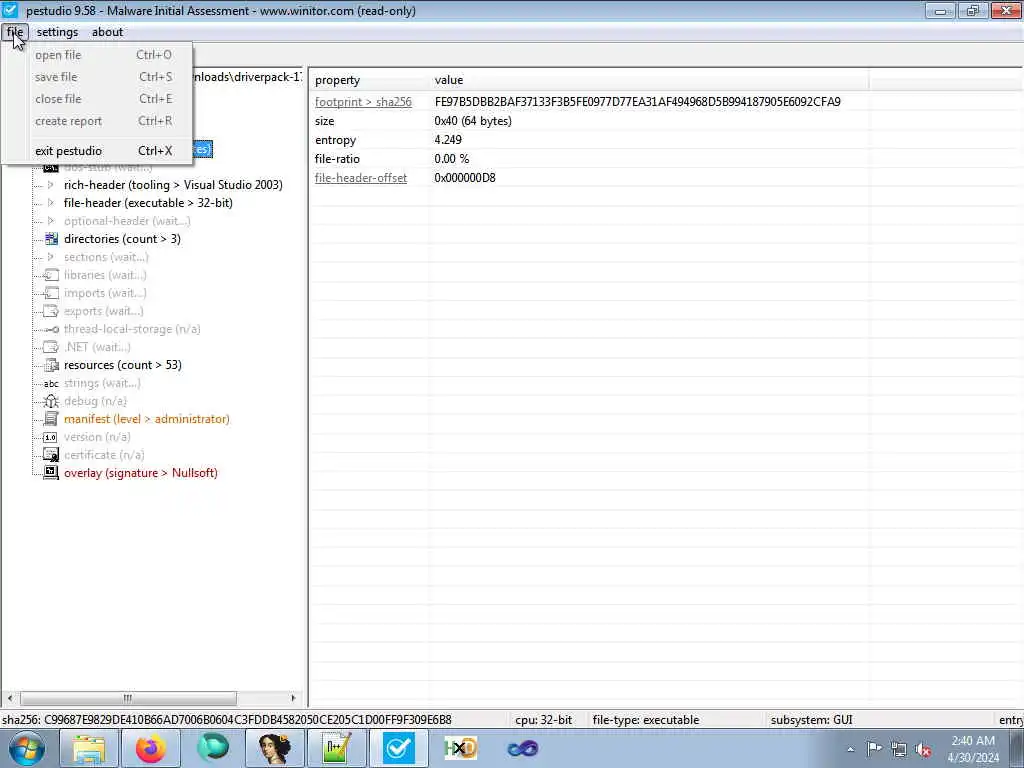The height and width of the screenshot is (768, 1024).
Task: Click the certificate icon
Action: [x=51, y=455]
